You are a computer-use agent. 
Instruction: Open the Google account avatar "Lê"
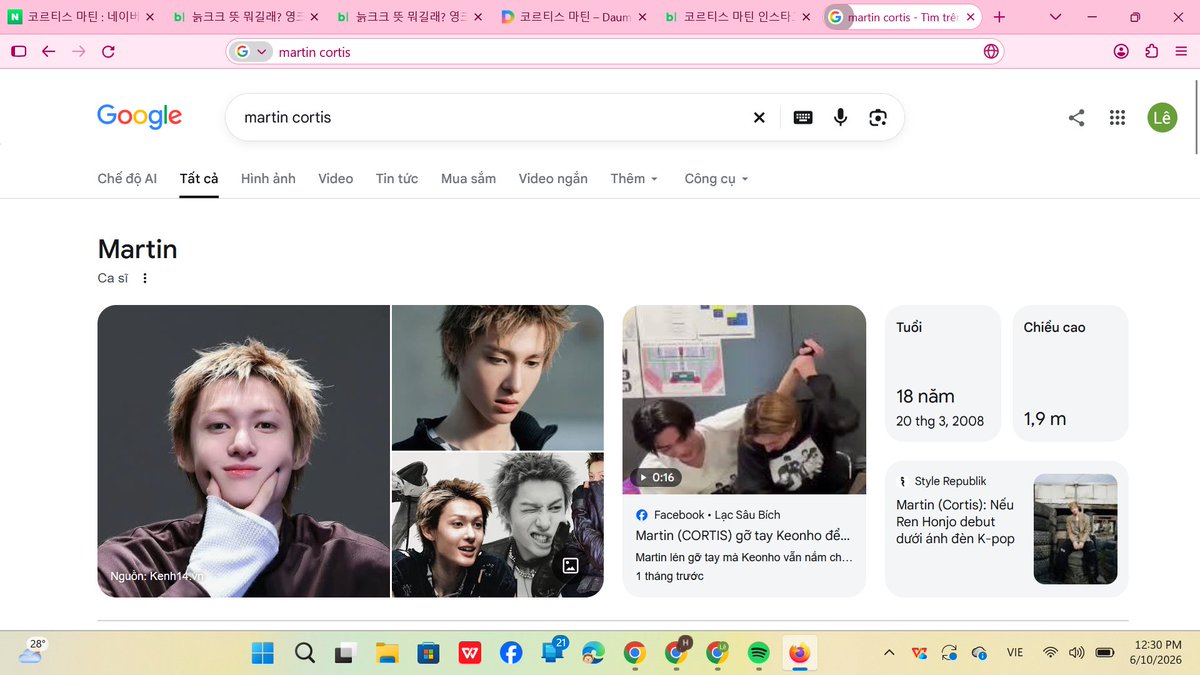[1162, 118]
